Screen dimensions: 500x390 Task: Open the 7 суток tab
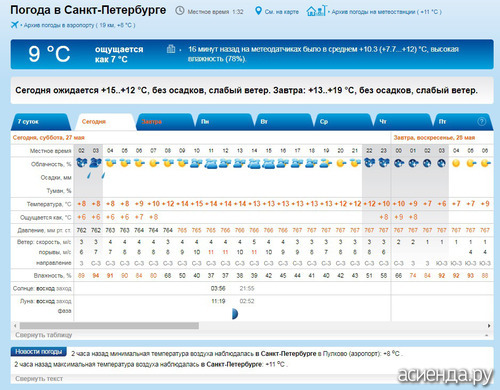tap(41, 122)
